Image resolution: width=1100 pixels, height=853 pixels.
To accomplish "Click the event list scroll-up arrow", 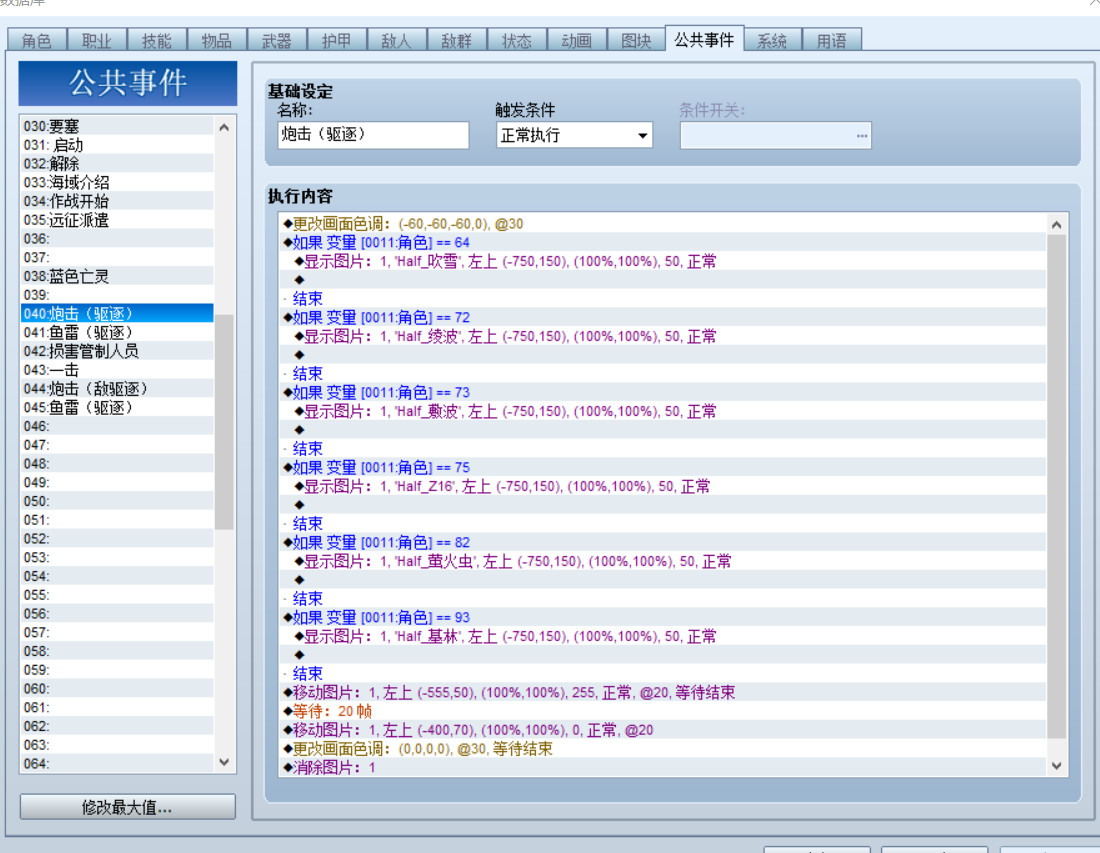I will (224, 127).
